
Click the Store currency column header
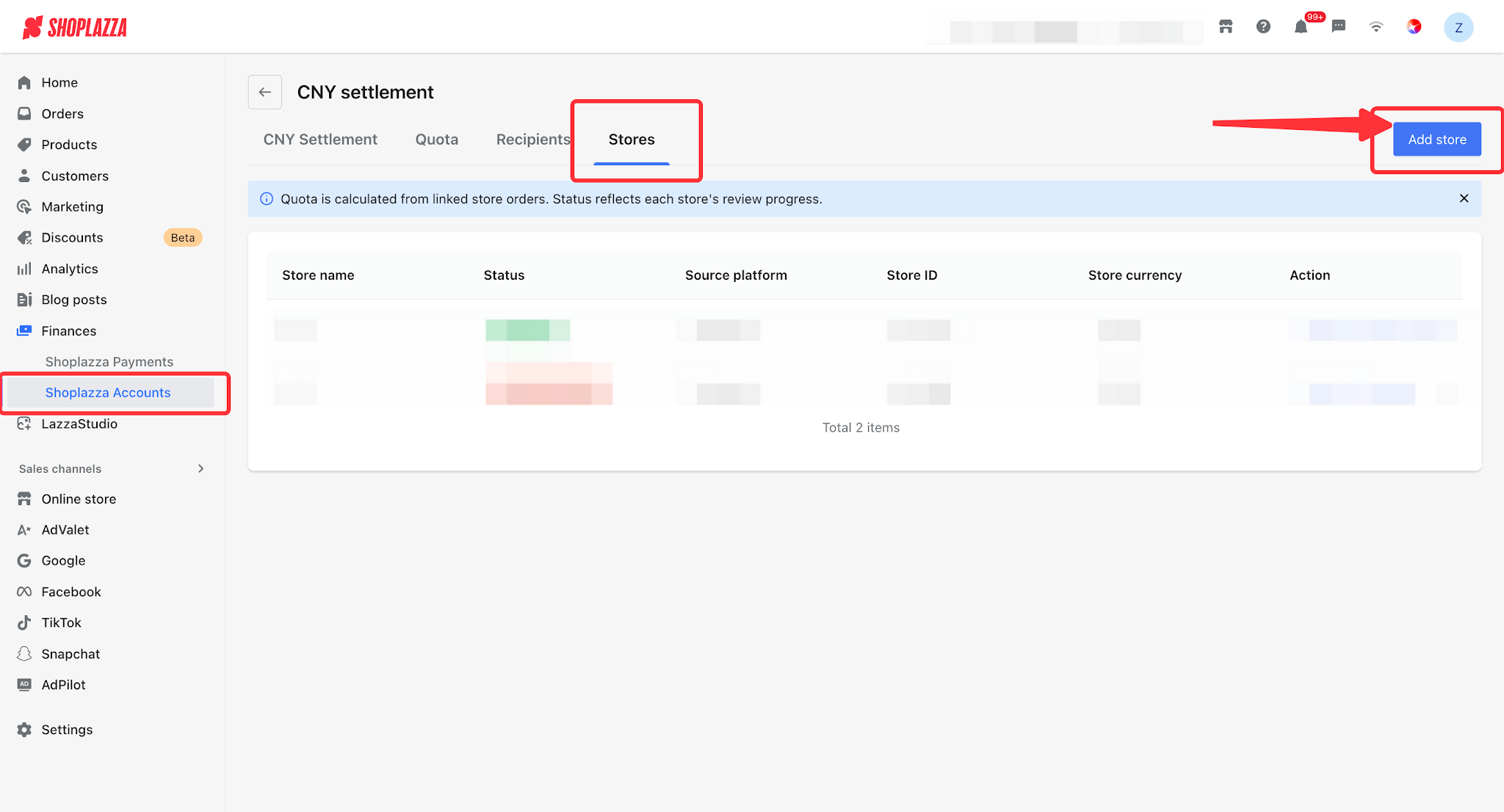point(1135,275)
